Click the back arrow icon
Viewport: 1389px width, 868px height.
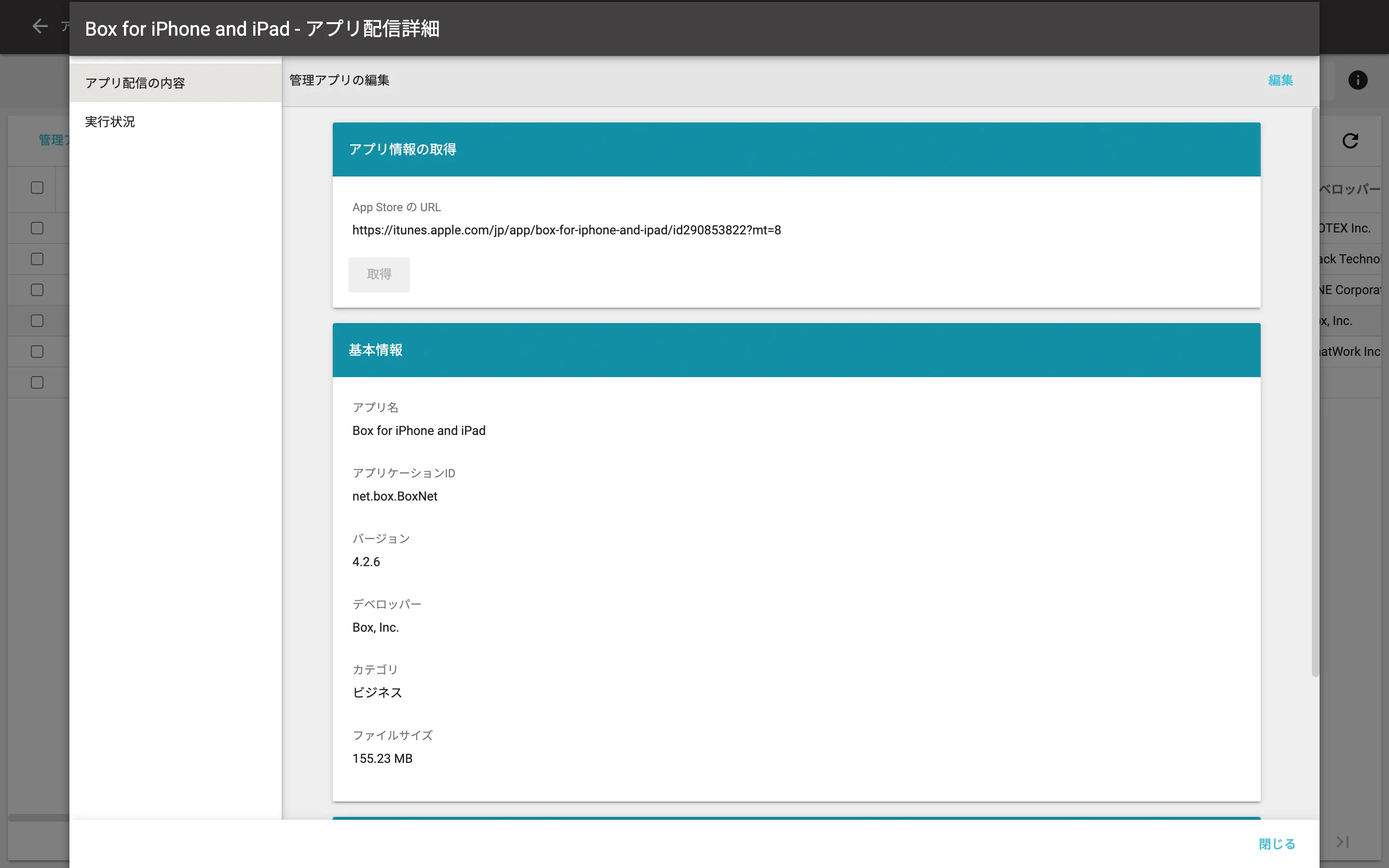pyautogui.click(x=40, y=27)
